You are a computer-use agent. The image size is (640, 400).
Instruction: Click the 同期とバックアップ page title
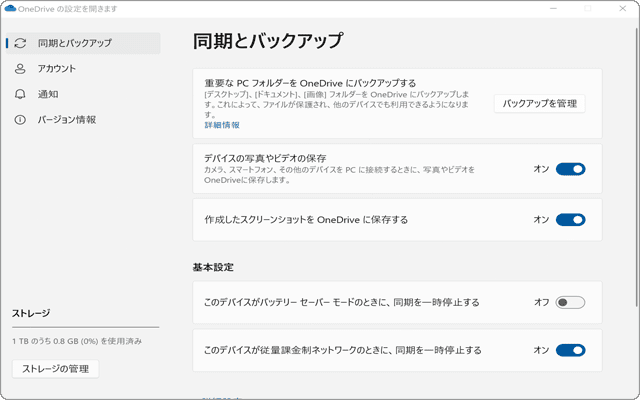pos(268,41)
